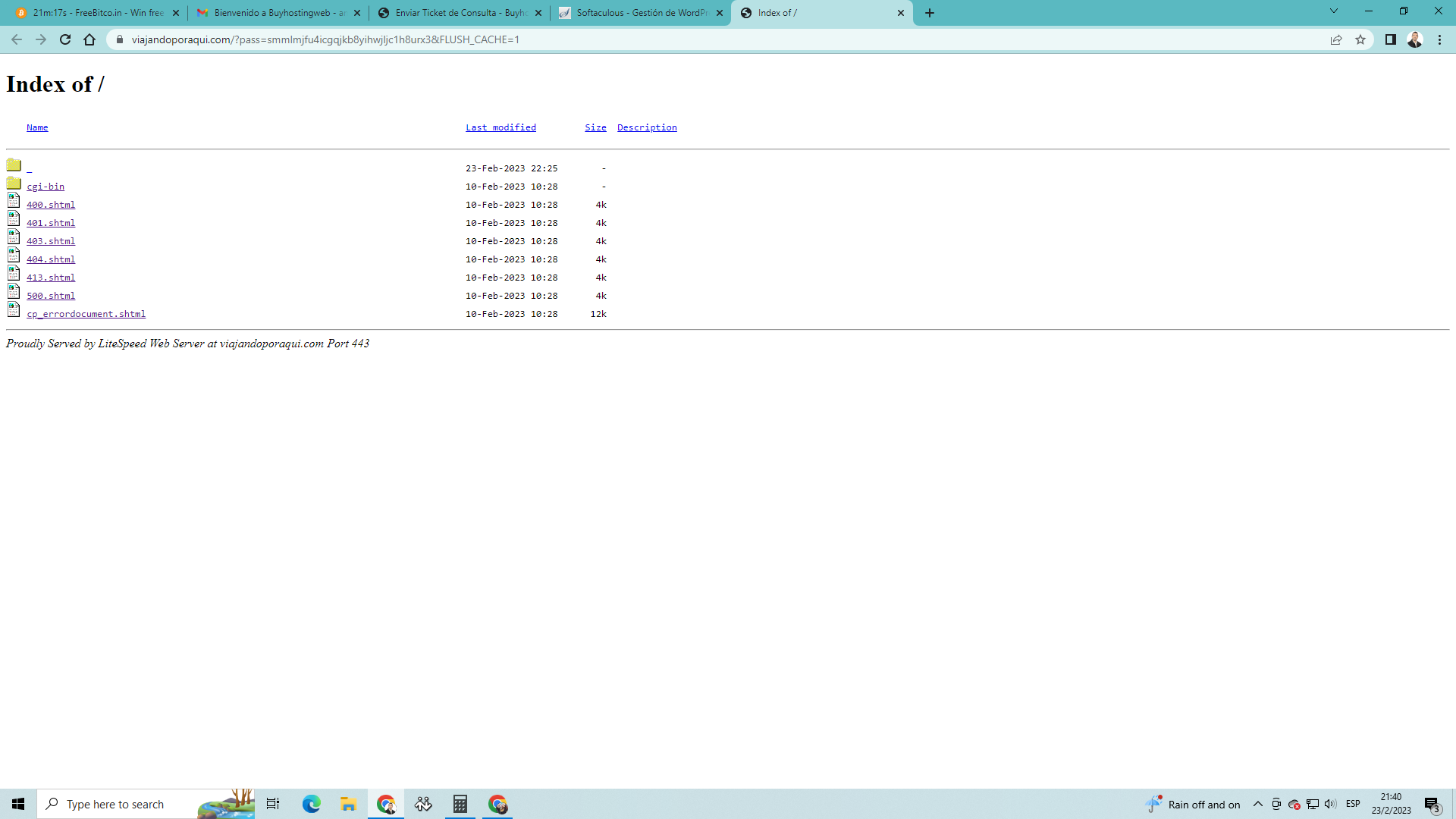Open Microsoft Edge from the taskbar
The image size is (1456, 819).
(x=311, y=804)
